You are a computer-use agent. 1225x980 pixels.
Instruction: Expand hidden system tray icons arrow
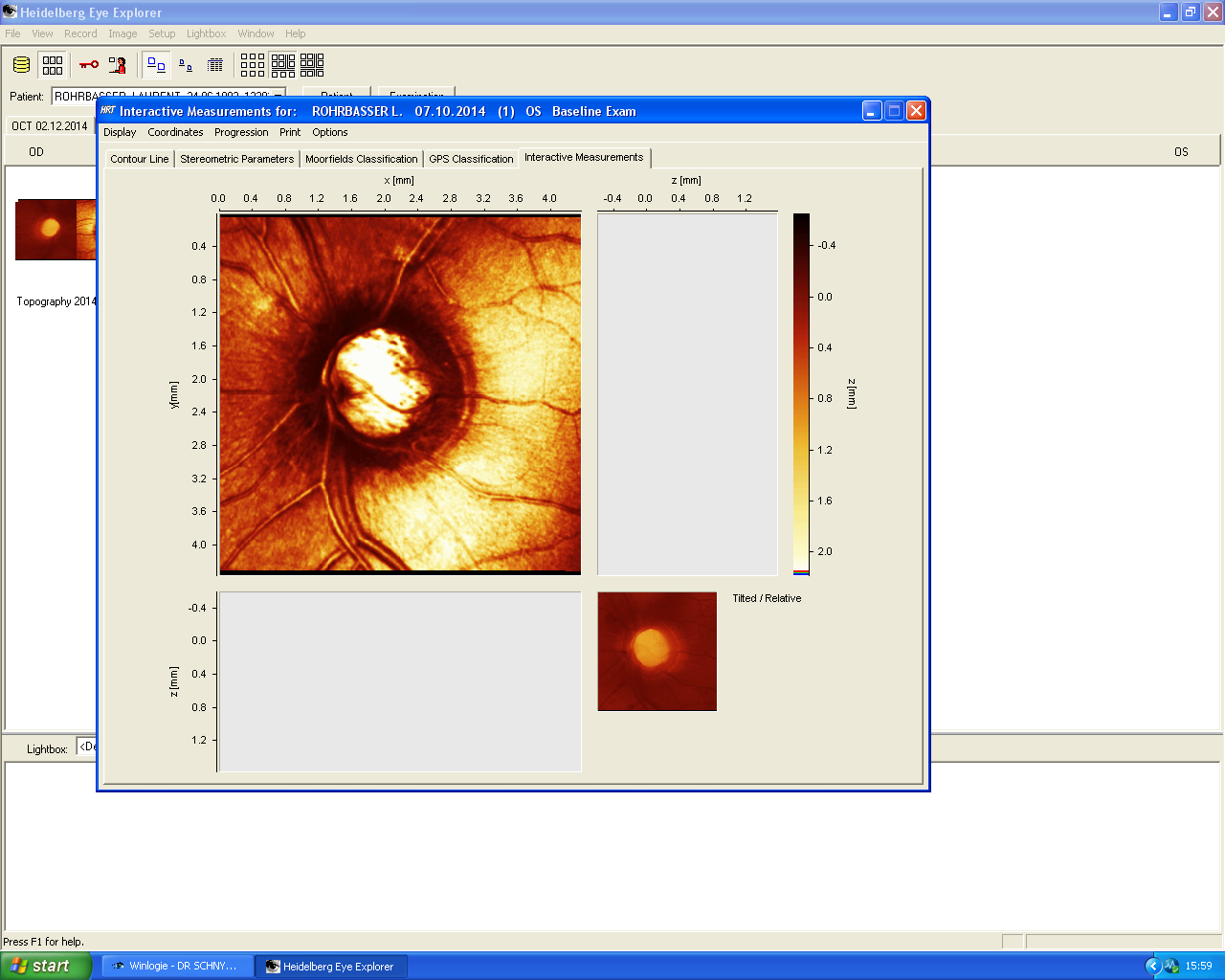click(x=1153, y=966)
